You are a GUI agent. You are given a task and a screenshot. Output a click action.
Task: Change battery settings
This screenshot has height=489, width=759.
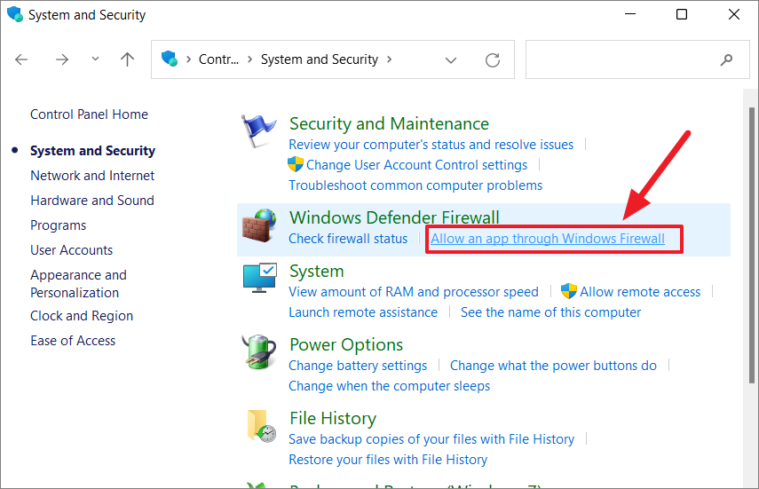pos(358,365)
